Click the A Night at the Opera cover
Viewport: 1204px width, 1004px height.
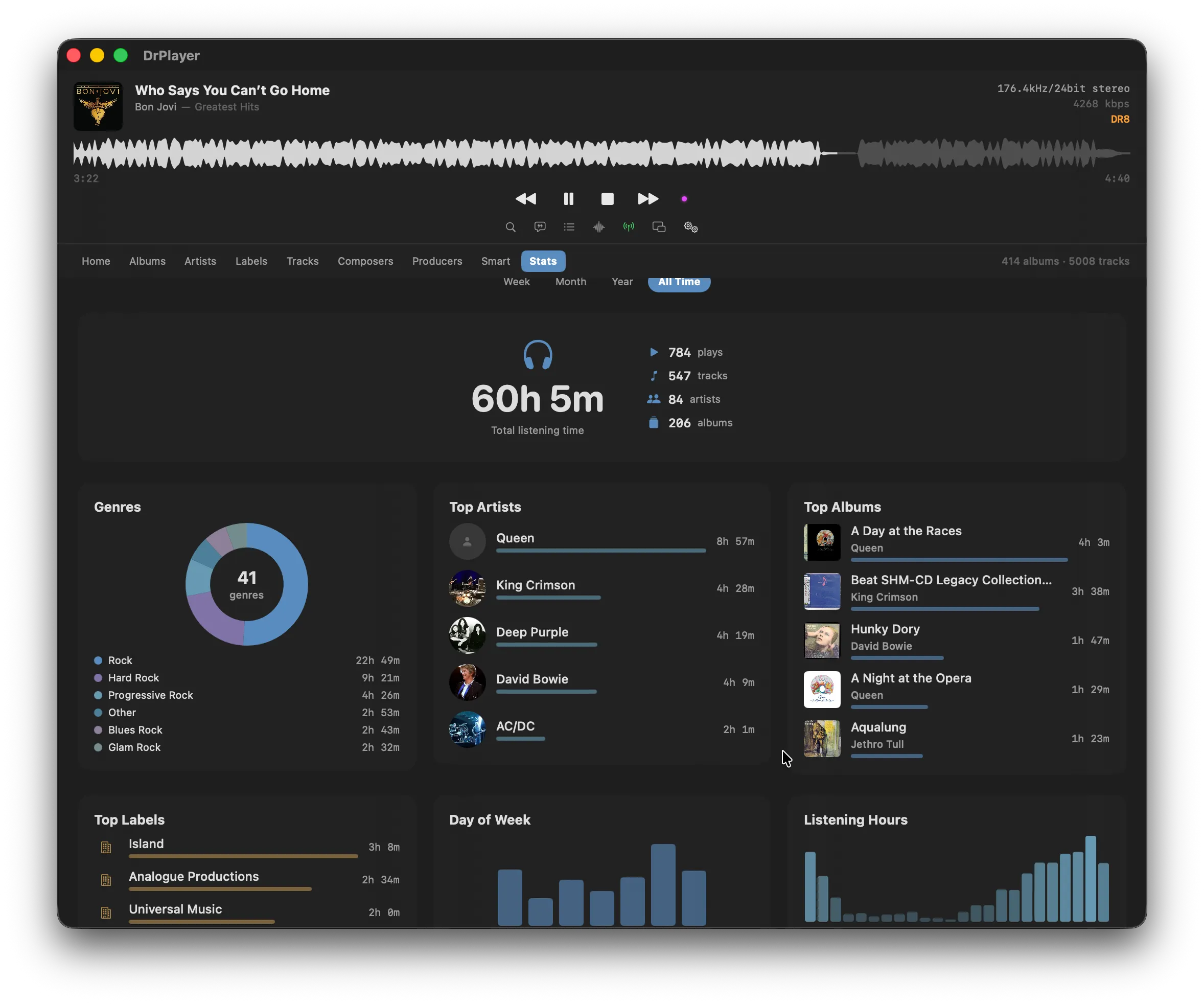822,689
